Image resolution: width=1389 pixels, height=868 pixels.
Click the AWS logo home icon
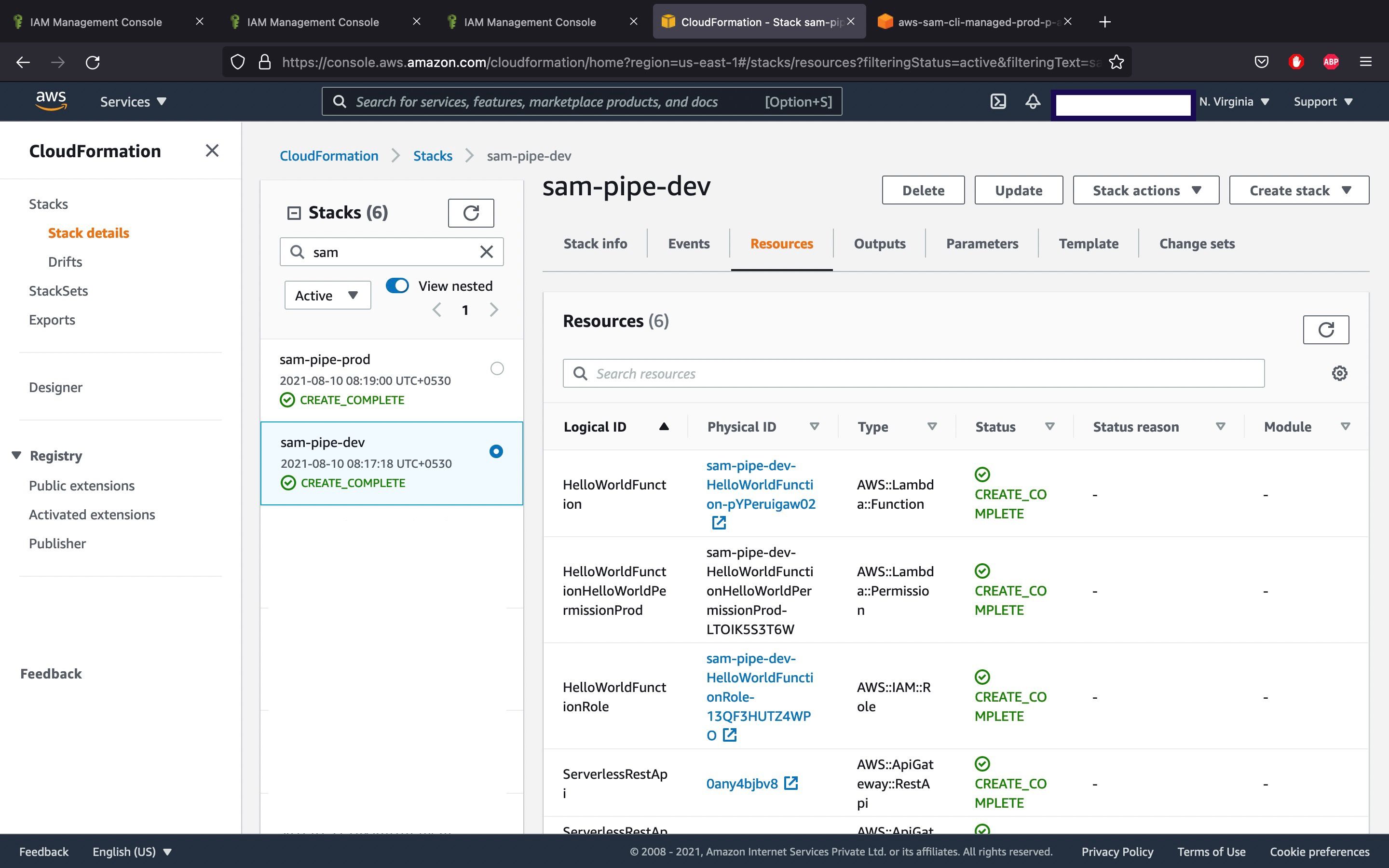coord(51,101)
